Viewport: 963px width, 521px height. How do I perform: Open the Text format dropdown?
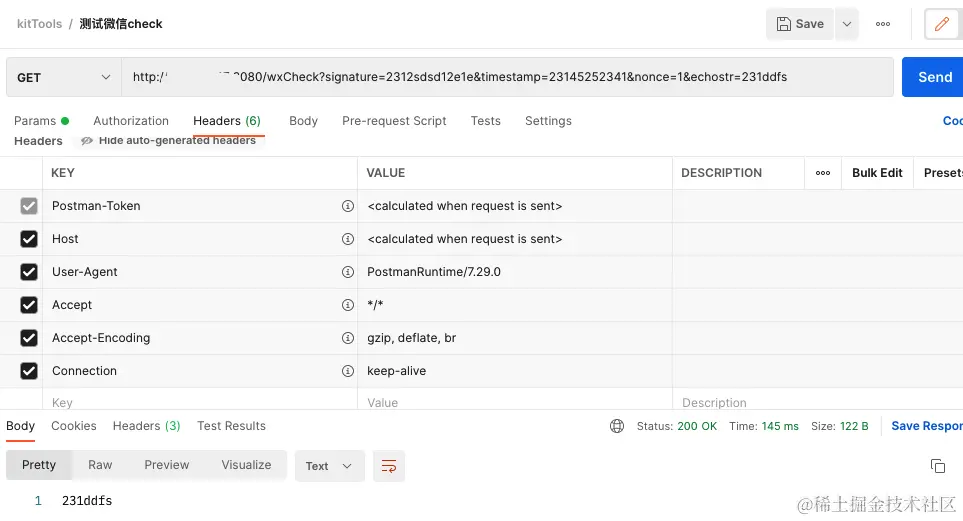tap(330, 466)
